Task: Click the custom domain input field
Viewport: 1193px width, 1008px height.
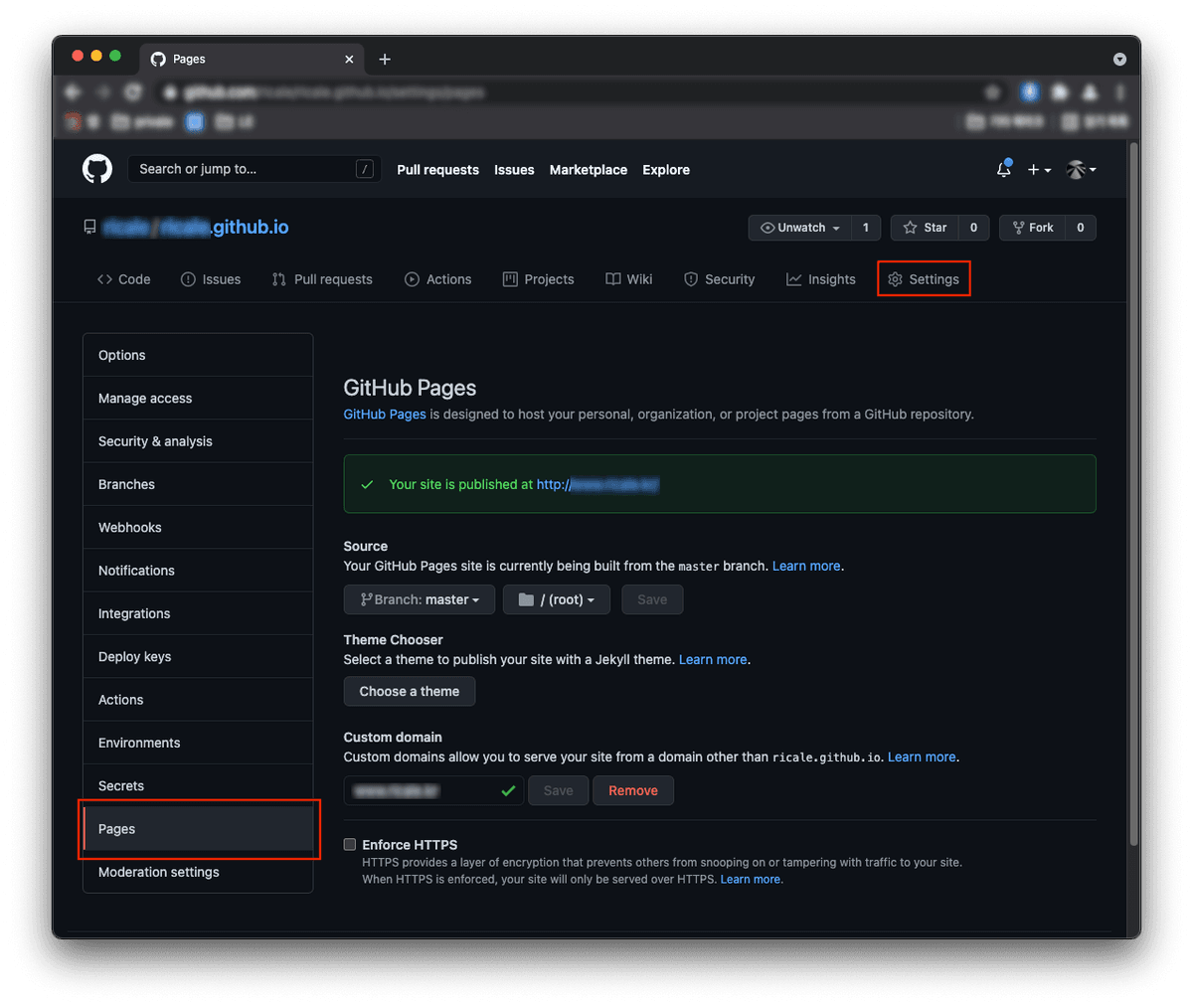Action: [x=433, y=790]
